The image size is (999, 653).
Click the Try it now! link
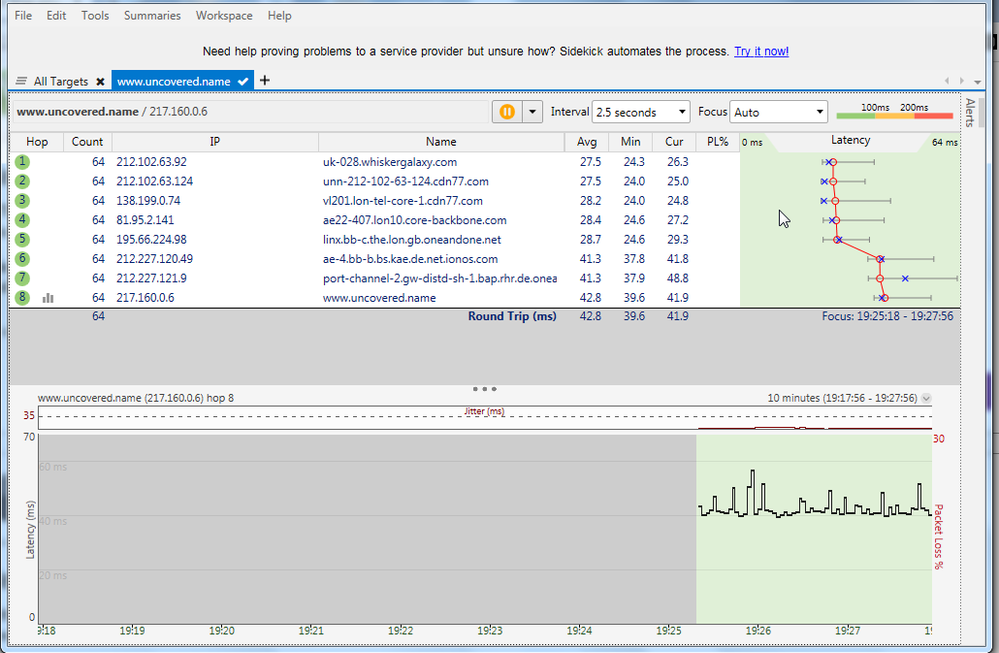[761, 51]
